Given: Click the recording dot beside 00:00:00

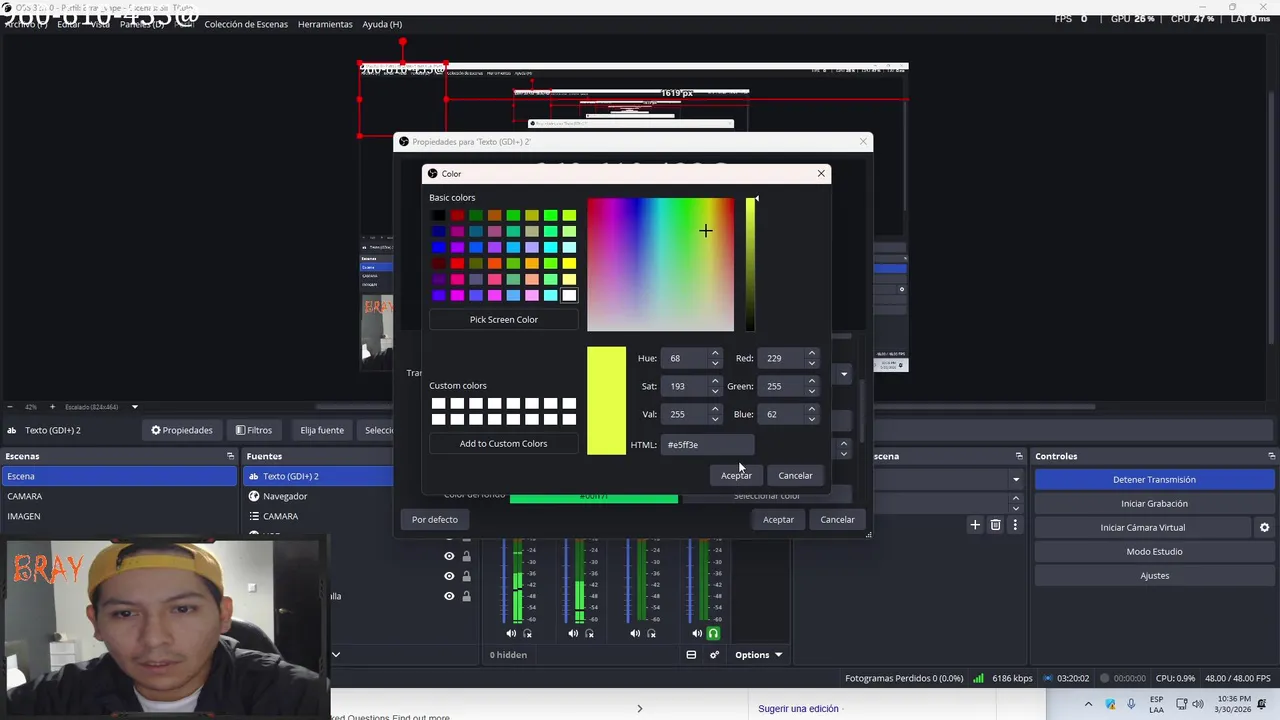Looking at the screenshot, I should 1105,678.
